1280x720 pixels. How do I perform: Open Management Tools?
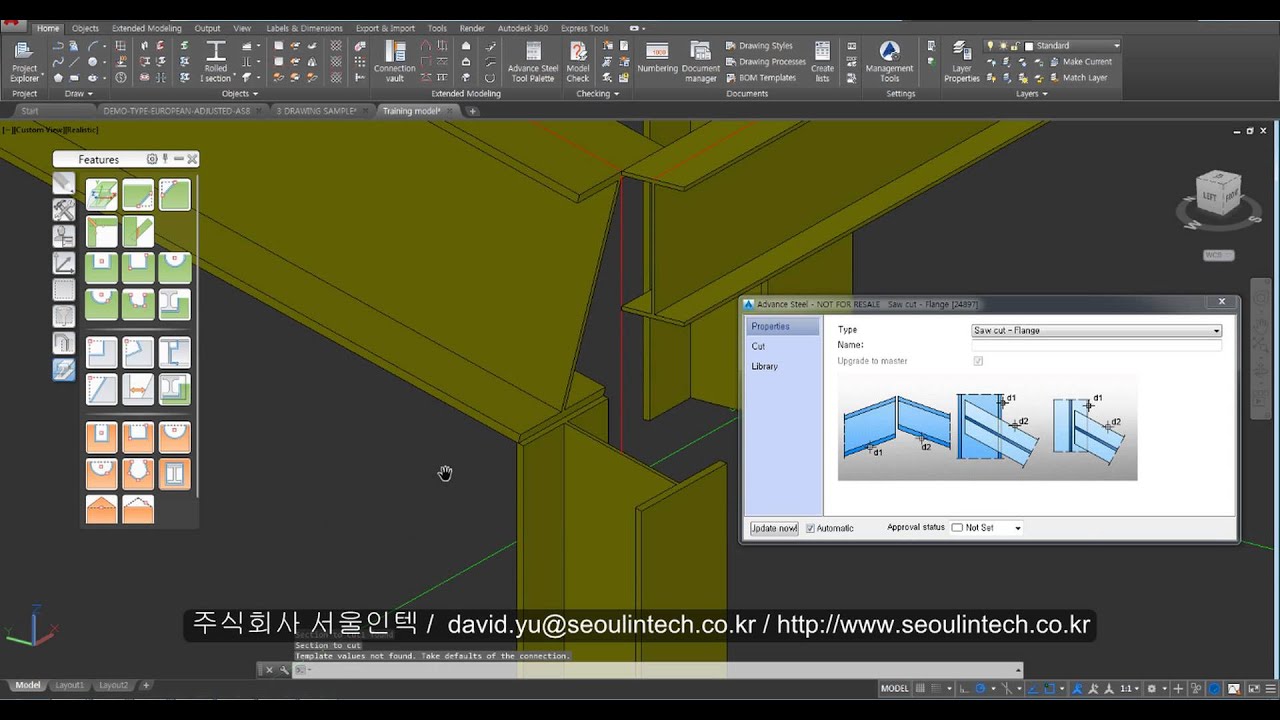(x=889, y=62)
